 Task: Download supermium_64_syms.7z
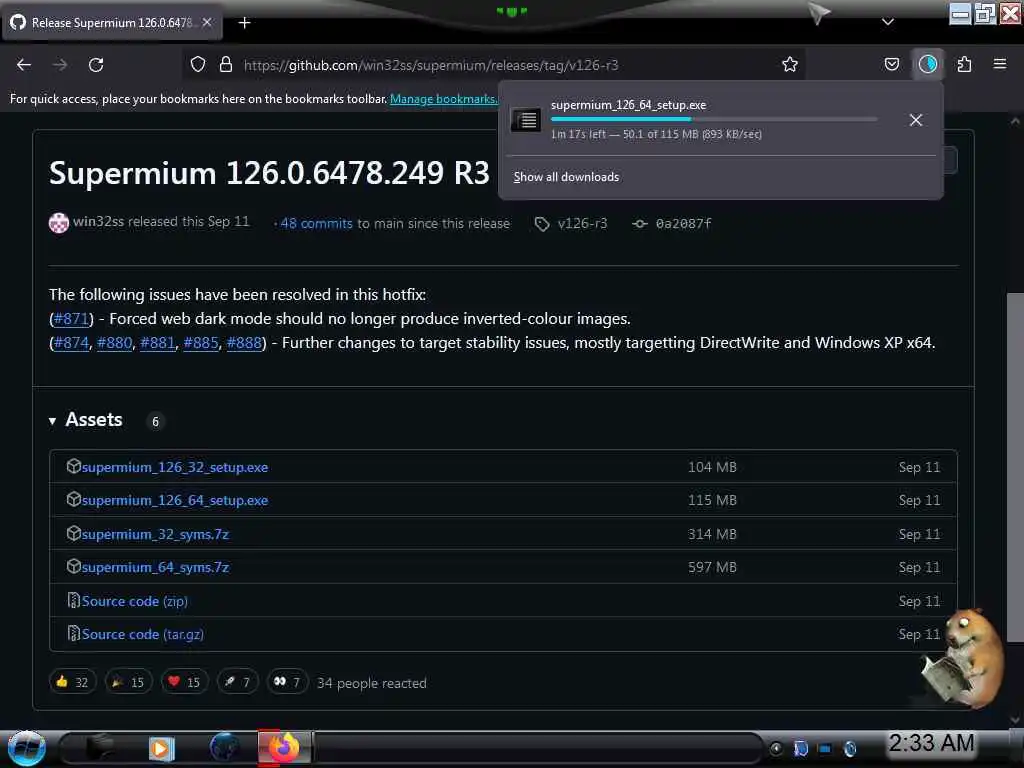[155, 568]
